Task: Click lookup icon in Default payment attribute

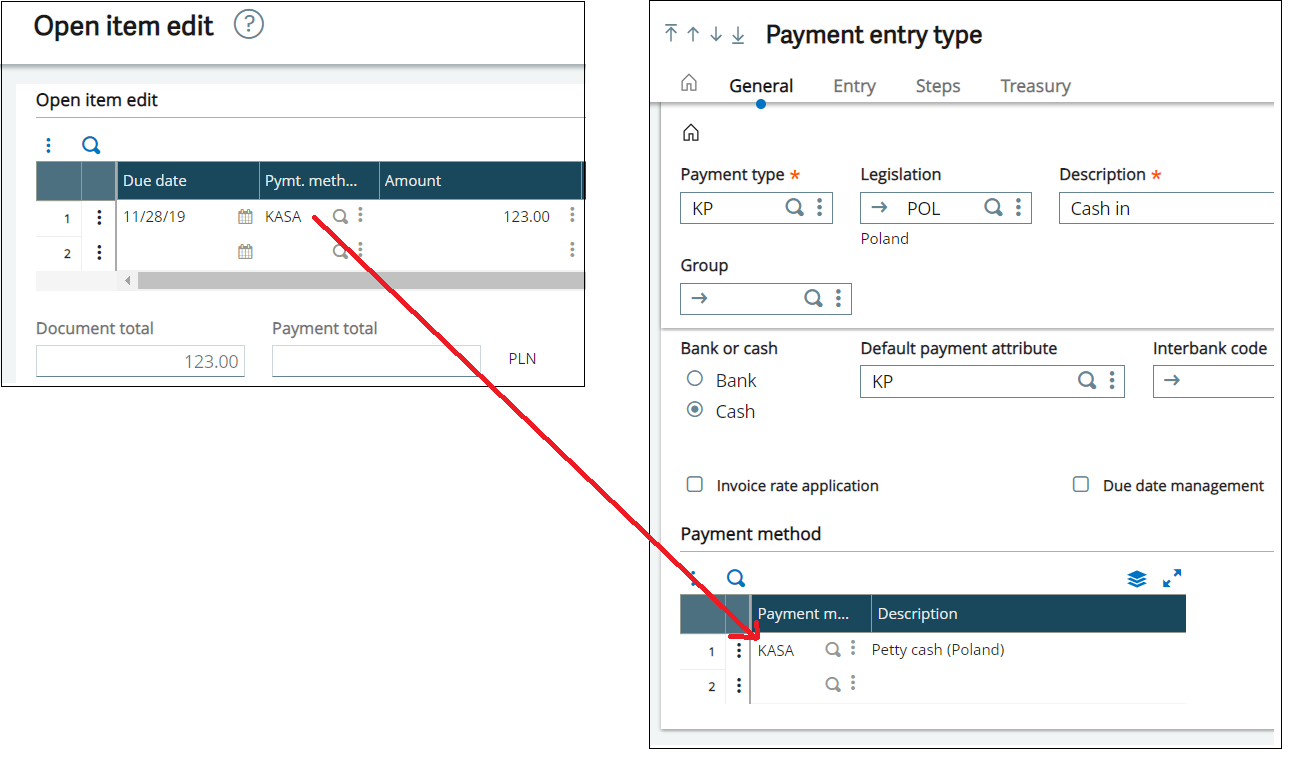Action: pos(1087,381)
